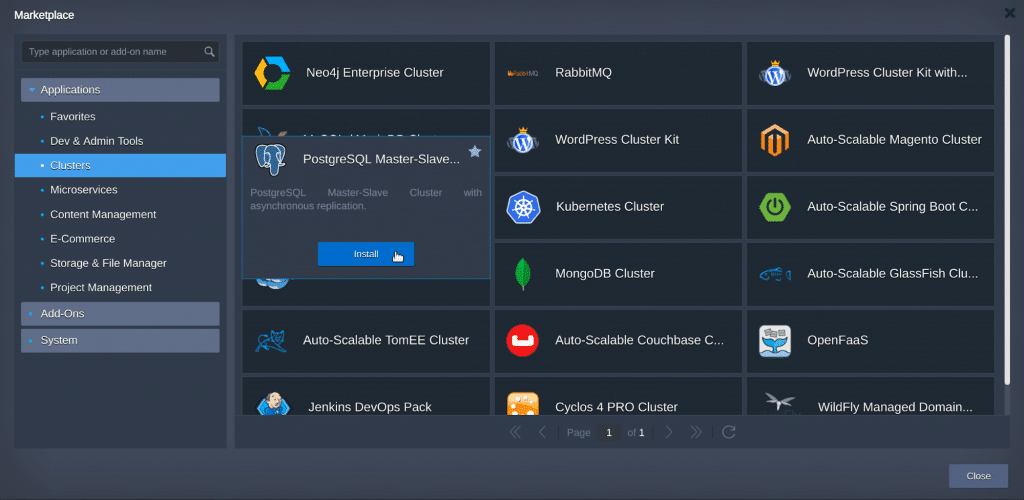This screenshot has width=1024, height=500.
Task: Click 'Auto-Scalable Spring Boot C...' title
Action: 893,206
